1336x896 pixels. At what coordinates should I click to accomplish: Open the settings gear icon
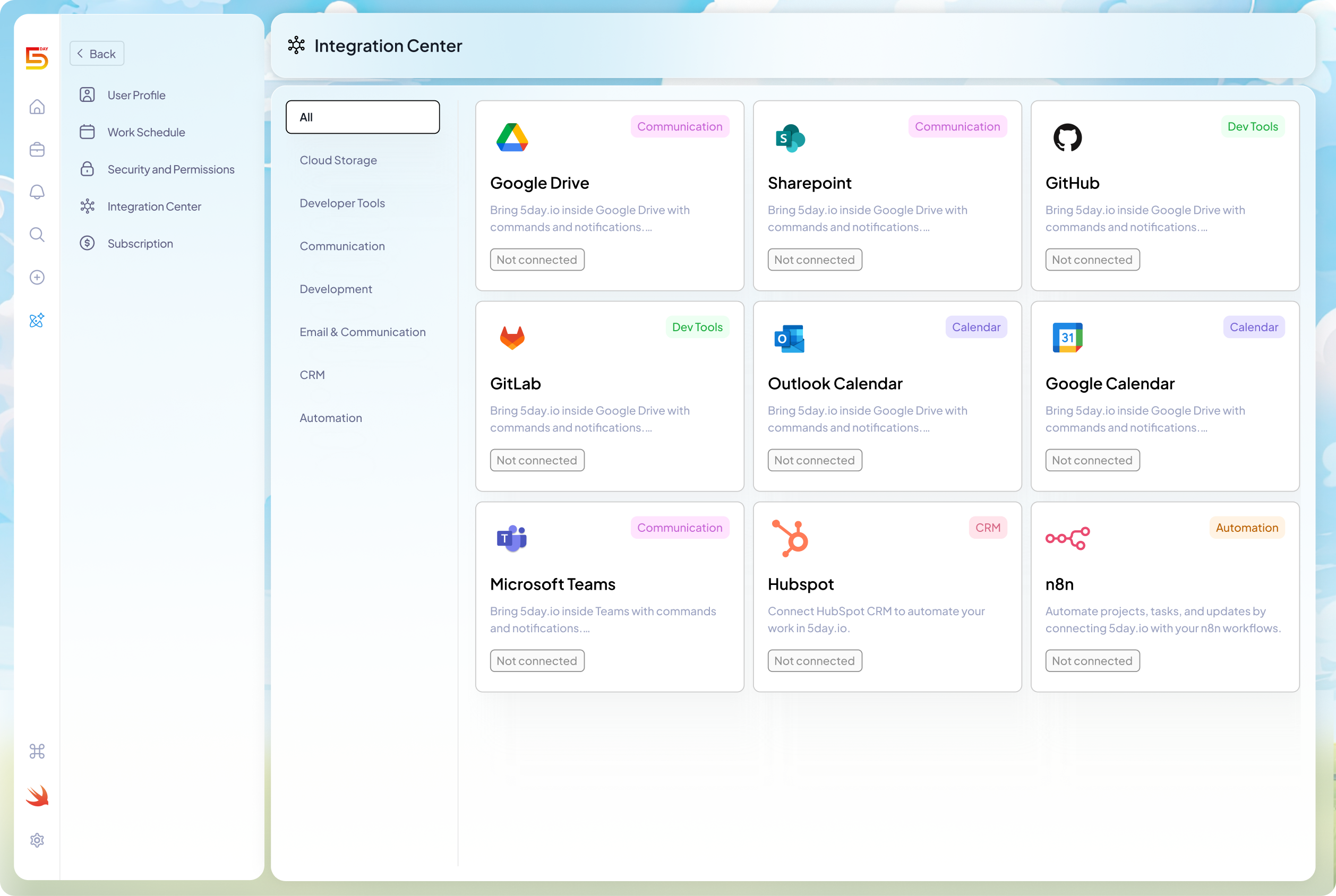click(x=37, y=840)
